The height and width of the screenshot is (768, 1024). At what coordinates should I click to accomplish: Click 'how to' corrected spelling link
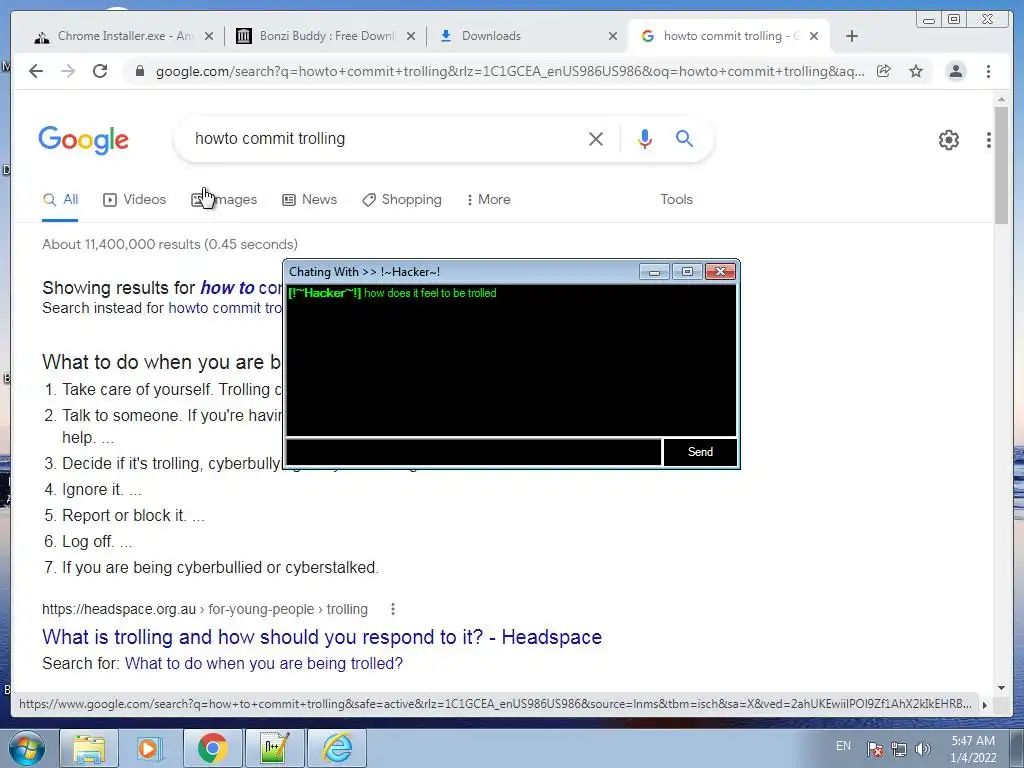[x=227, y=287]
